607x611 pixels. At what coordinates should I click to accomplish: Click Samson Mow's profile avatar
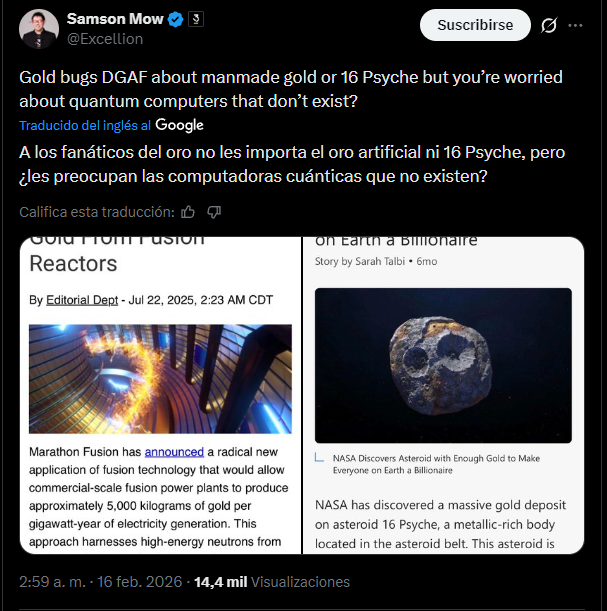coord(38,28)
